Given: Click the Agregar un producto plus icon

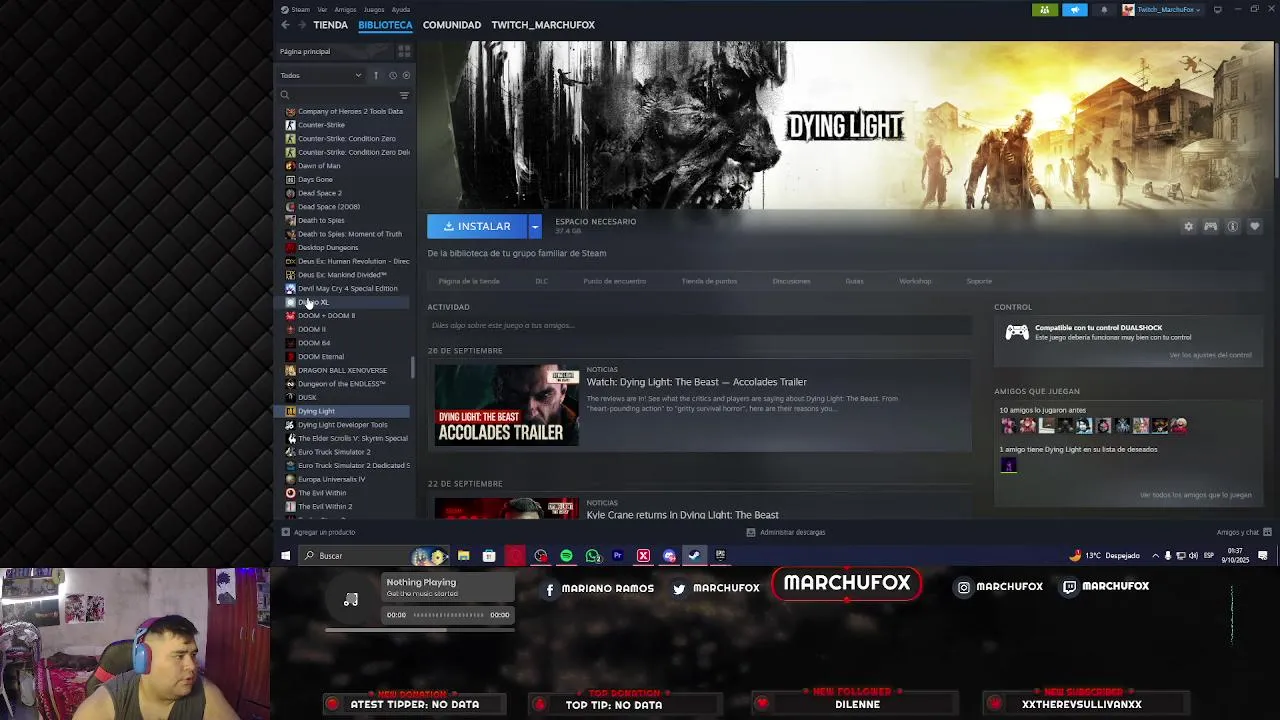Looking at the screenshot, I should pos(285,532).
